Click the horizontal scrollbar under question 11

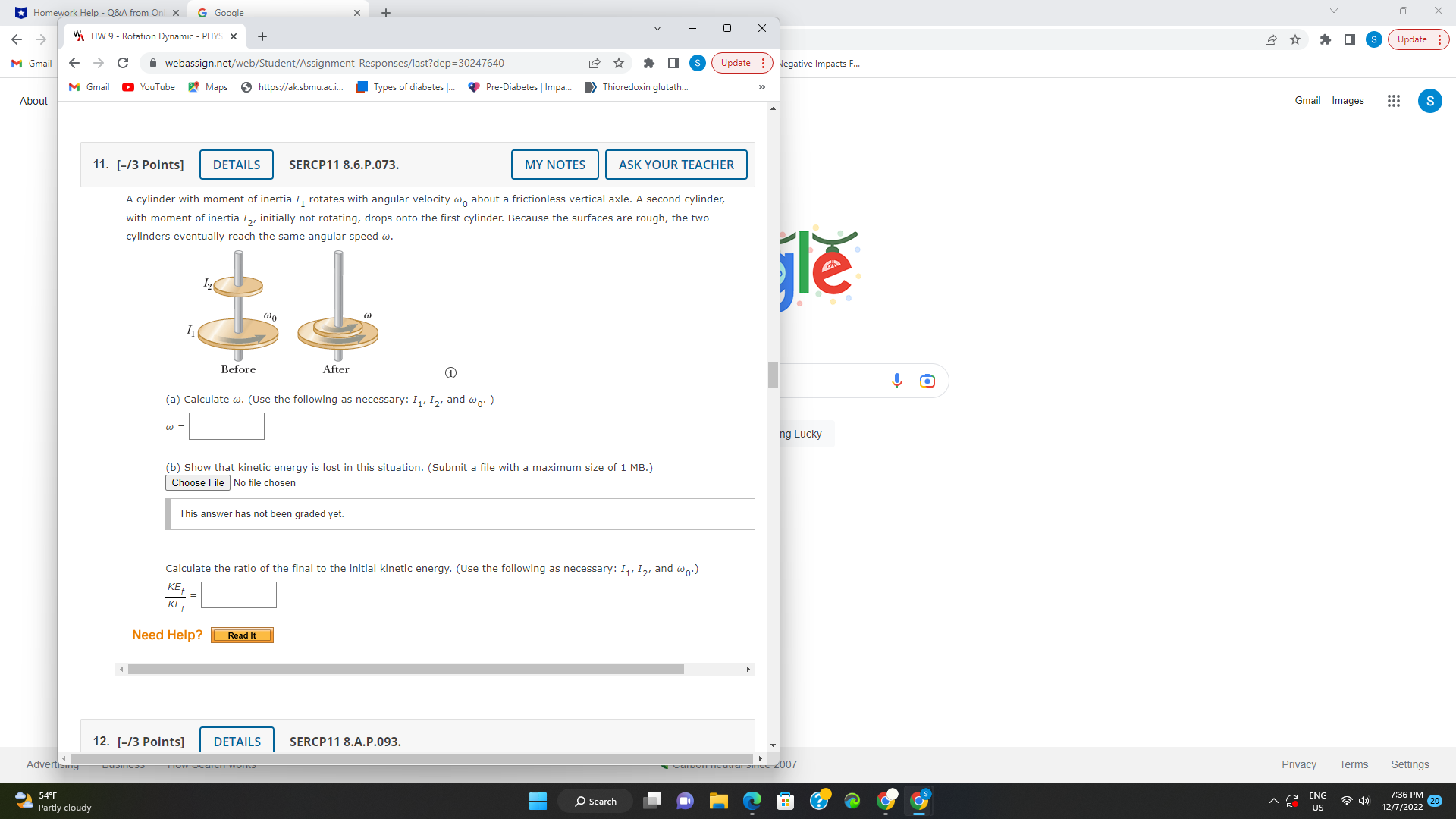[x=406, y=669]
